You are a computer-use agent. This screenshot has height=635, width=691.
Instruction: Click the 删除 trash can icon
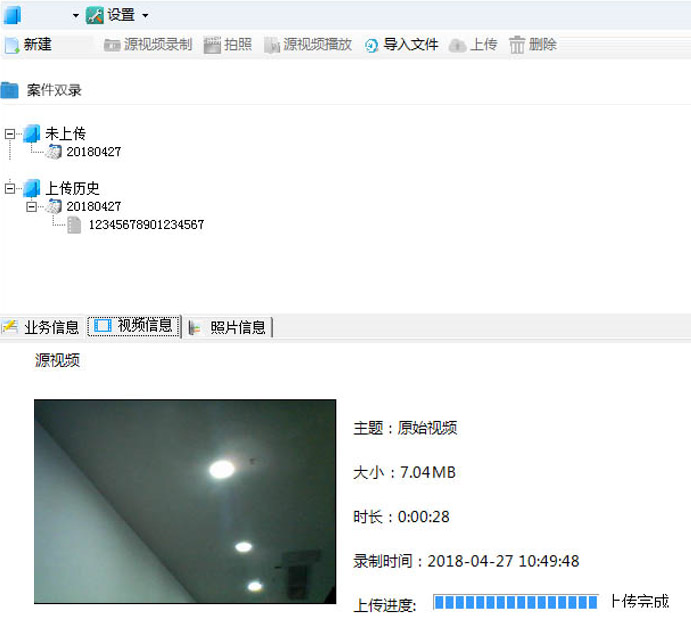[x=517, y=45]
